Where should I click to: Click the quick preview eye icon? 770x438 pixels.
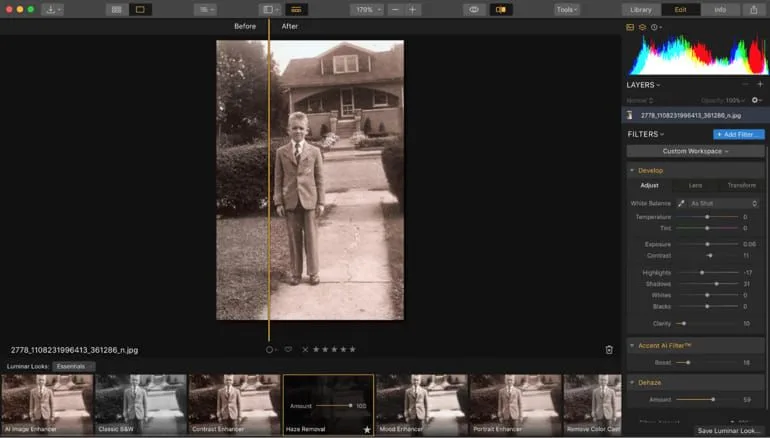(474, 9)
